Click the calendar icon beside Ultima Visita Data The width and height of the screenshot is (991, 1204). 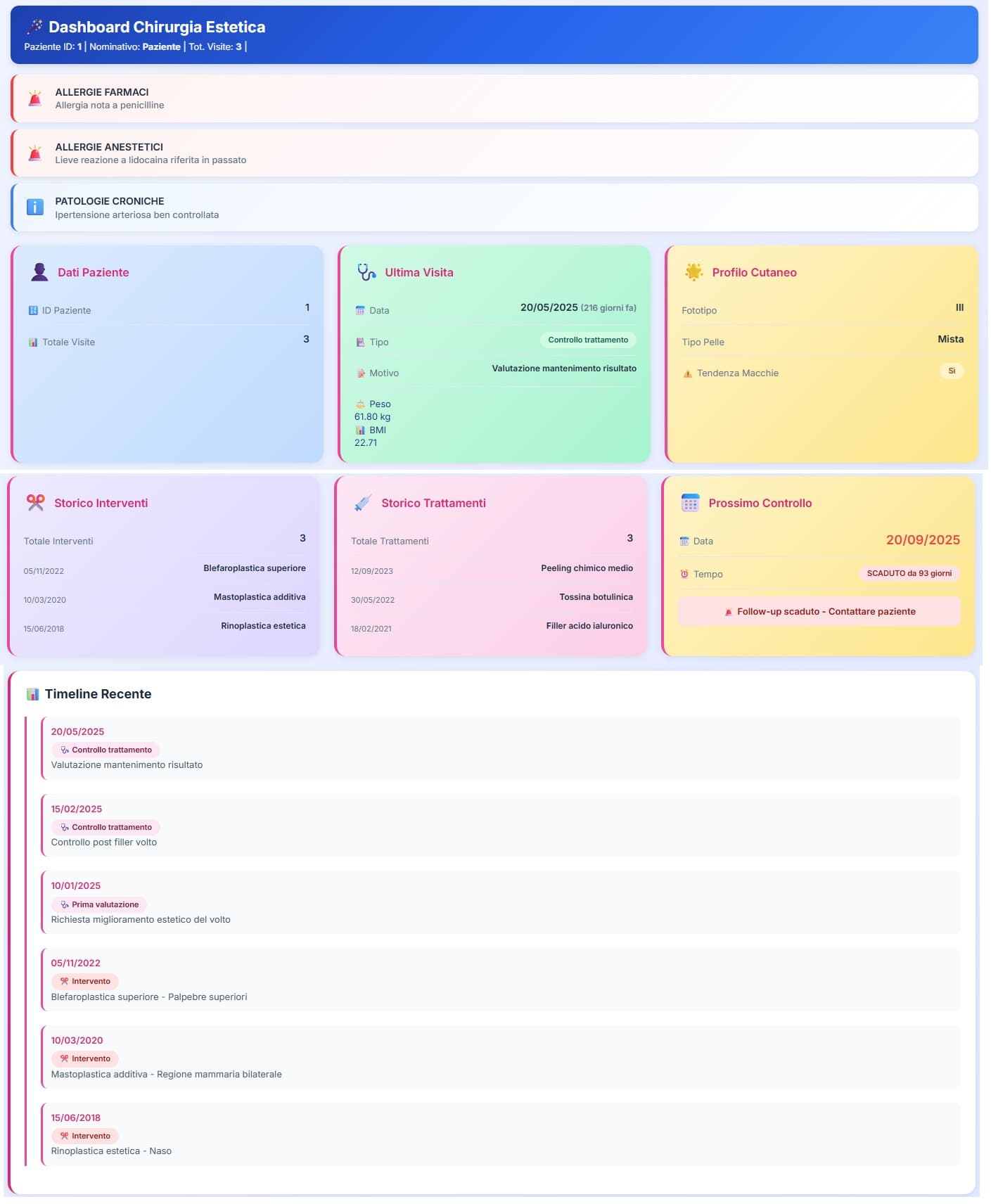pyautogui.click(x=361, y=311)
